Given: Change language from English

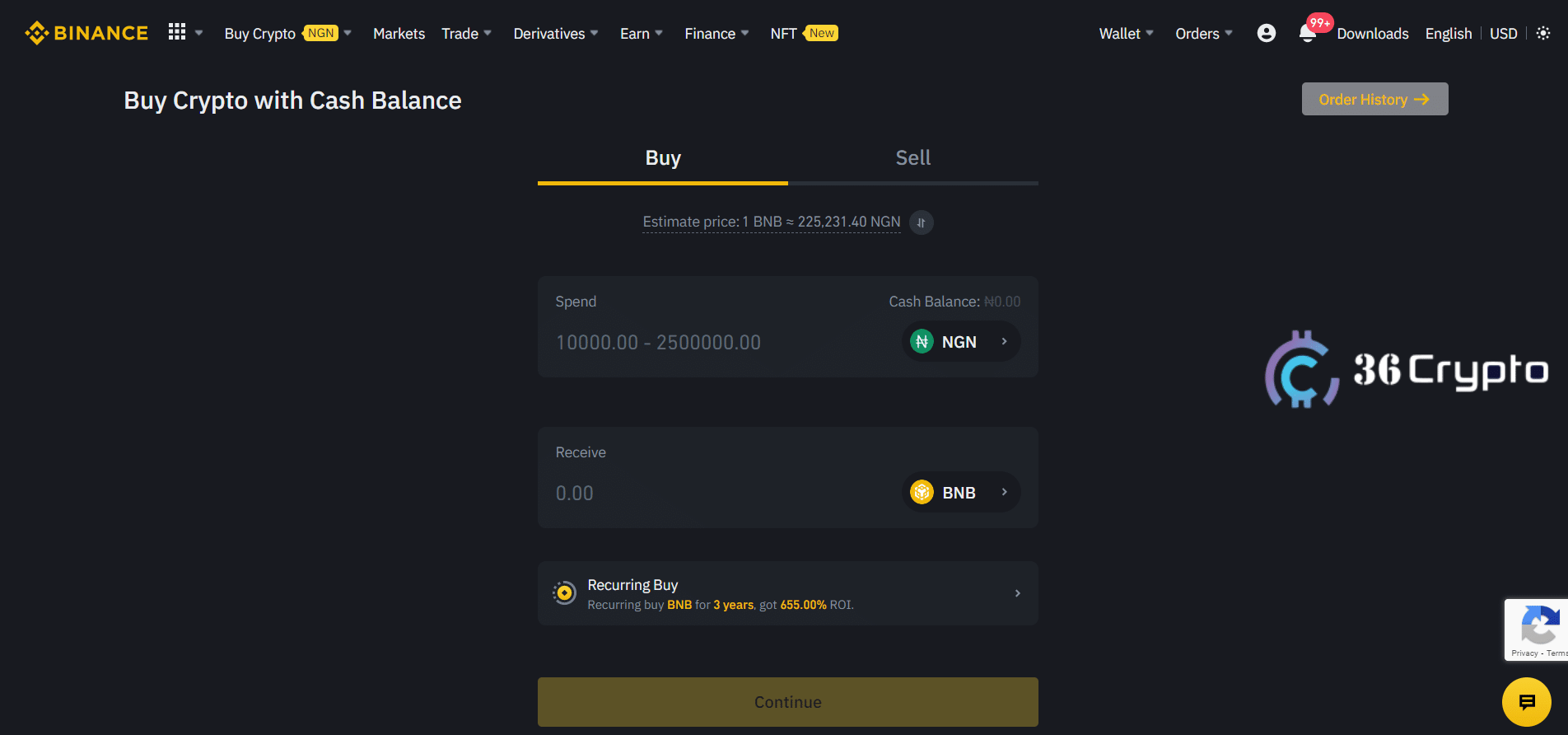Looking at the screenshot, I should coord(1449,34).
